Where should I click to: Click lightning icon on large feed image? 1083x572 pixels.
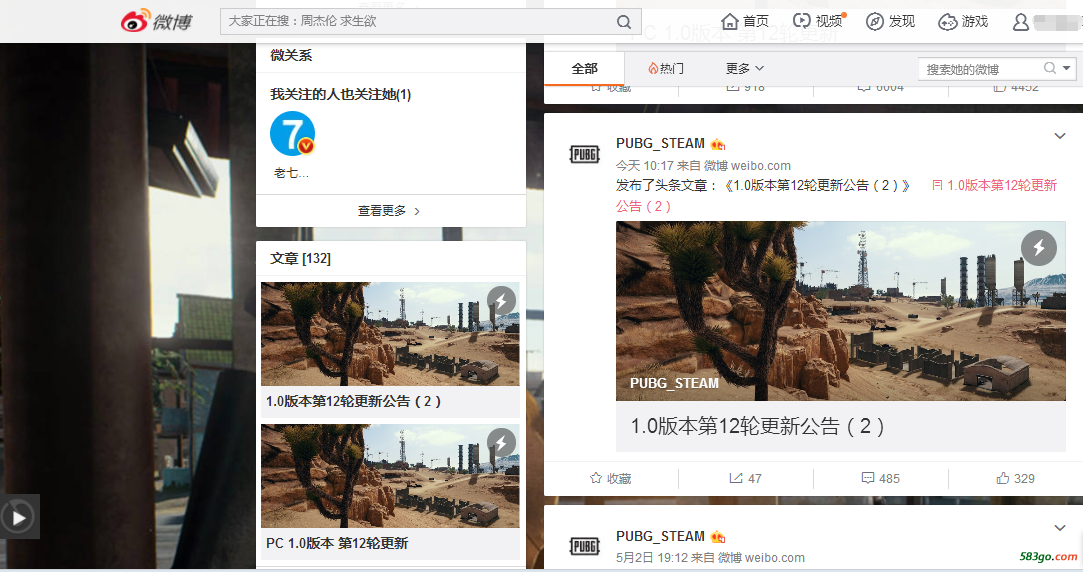(x=1039, y=248)
